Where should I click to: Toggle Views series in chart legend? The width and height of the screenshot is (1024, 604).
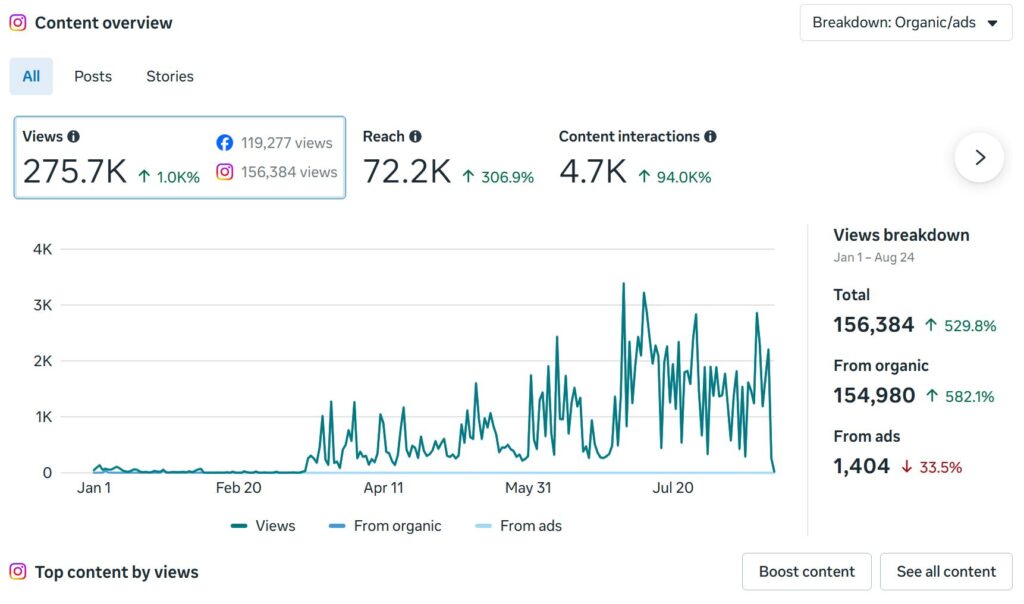coord(263,526)
